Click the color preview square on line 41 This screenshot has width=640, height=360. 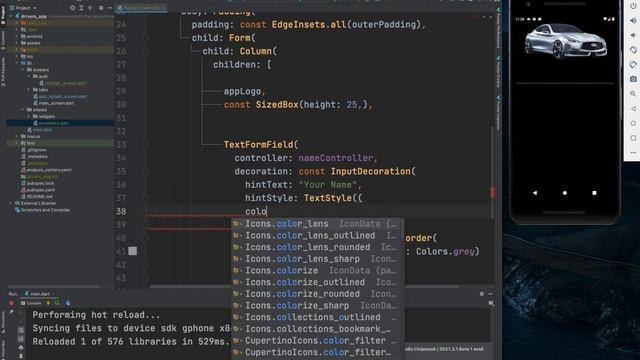133,251
